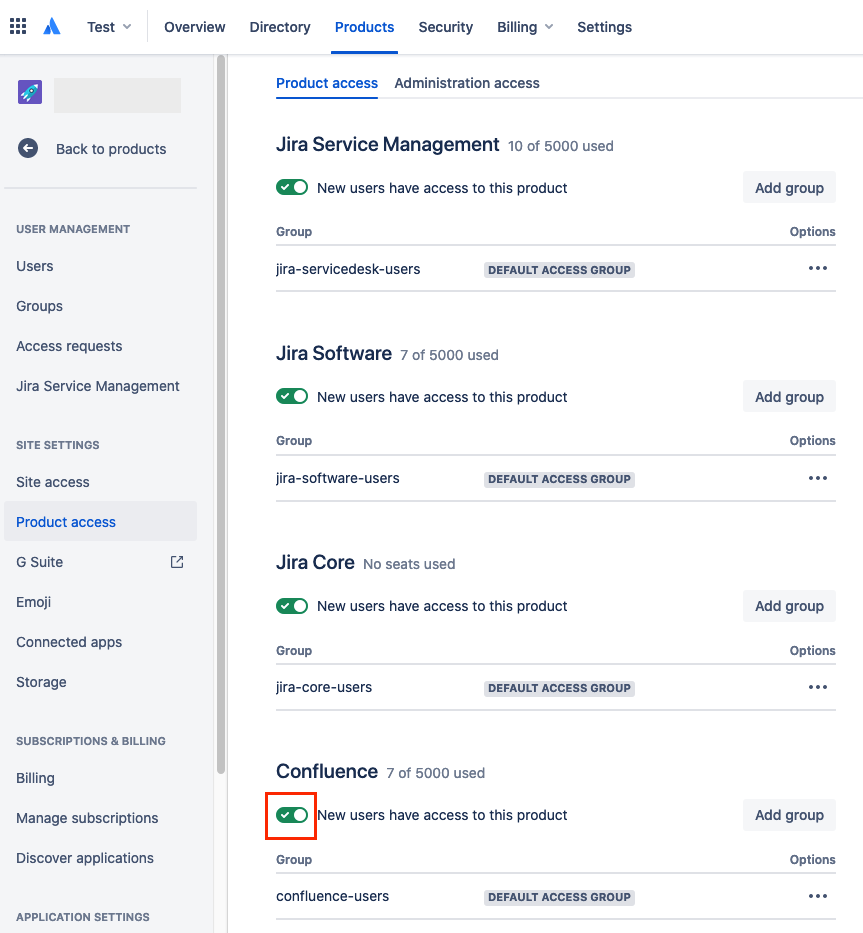Add group to Jira Service Management
This screenshot has width=863, height=933.
click(789, 187)
